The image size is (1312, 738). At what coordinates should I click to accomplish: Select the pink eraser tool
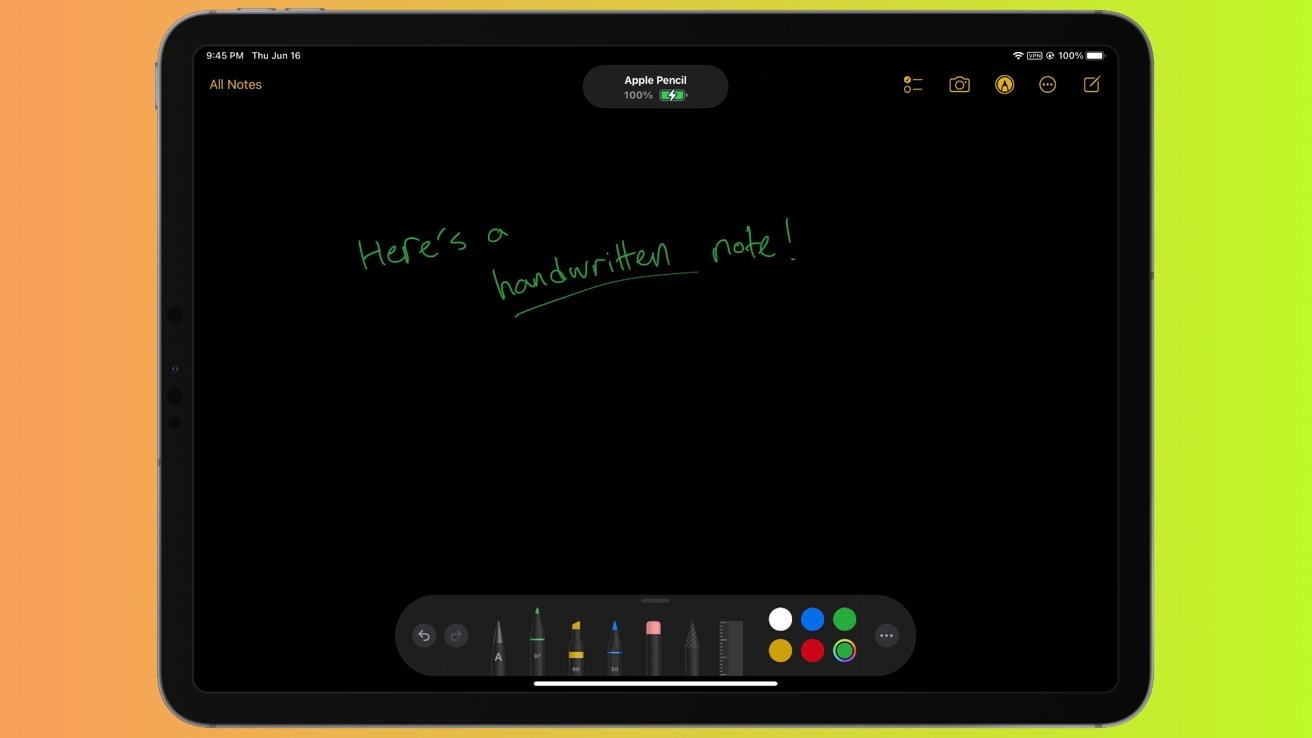click(x=653, y=648)
